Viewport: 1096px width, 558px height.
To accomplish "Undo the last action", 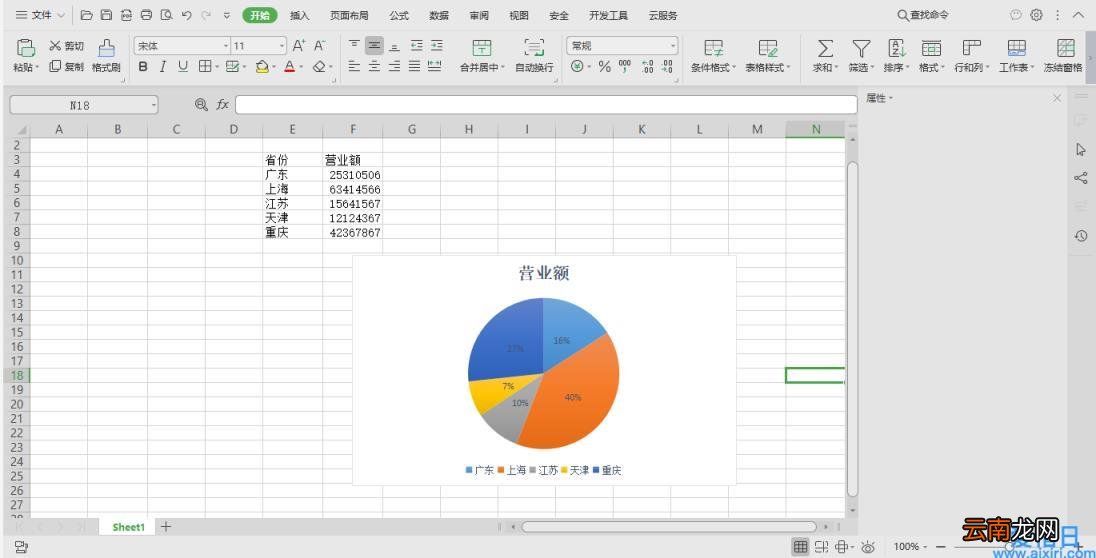I will click(187, 15).
